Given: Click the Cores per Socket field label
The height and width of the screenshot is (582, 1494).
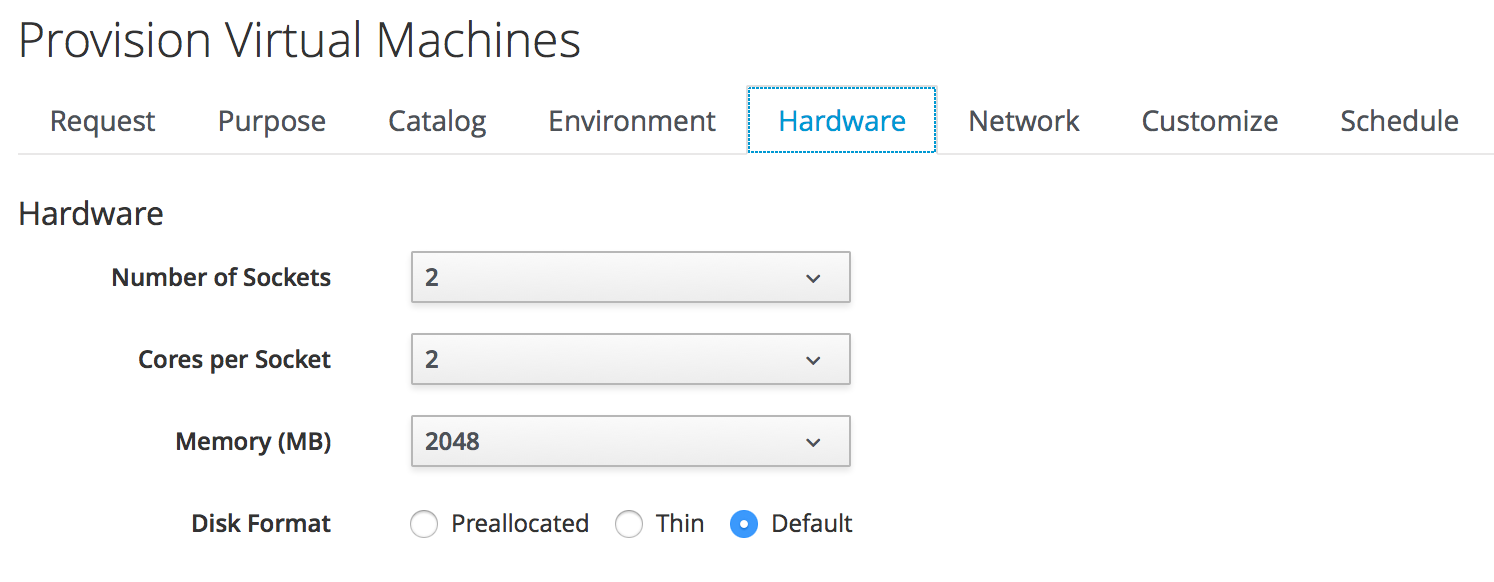Looking at the screenshot, I should click(234, 359).
